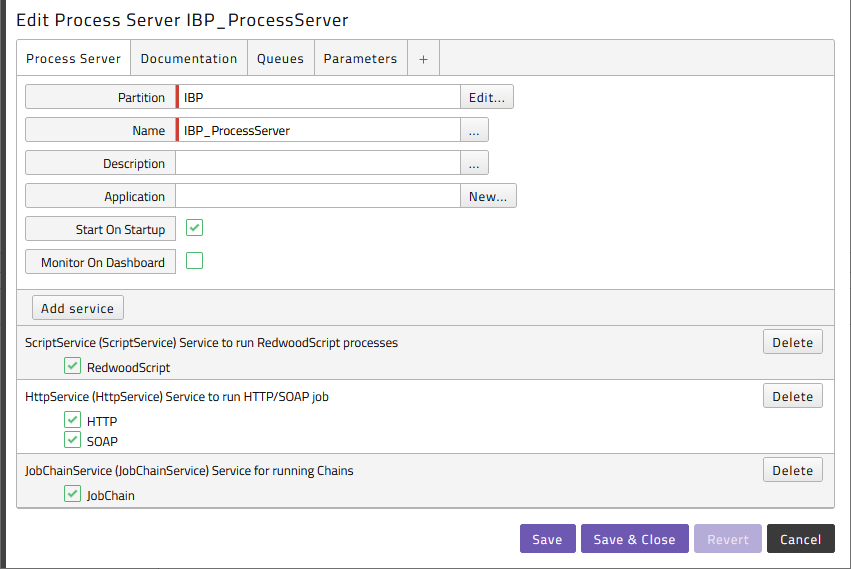The height and width of the screenshot is (569, 851).
Task: Click the New... button for Application
Action: pos(488,196)
